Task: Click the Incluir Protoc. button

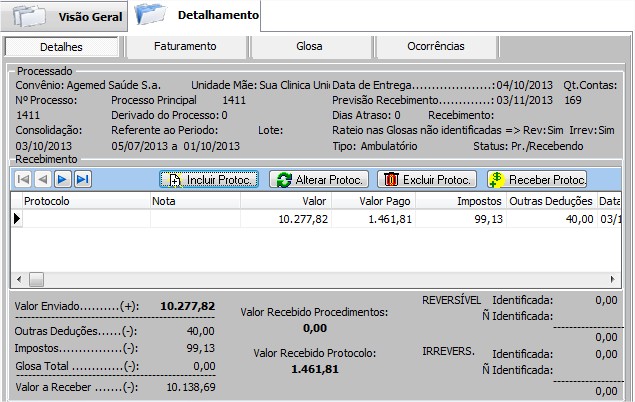Action: 209,179
